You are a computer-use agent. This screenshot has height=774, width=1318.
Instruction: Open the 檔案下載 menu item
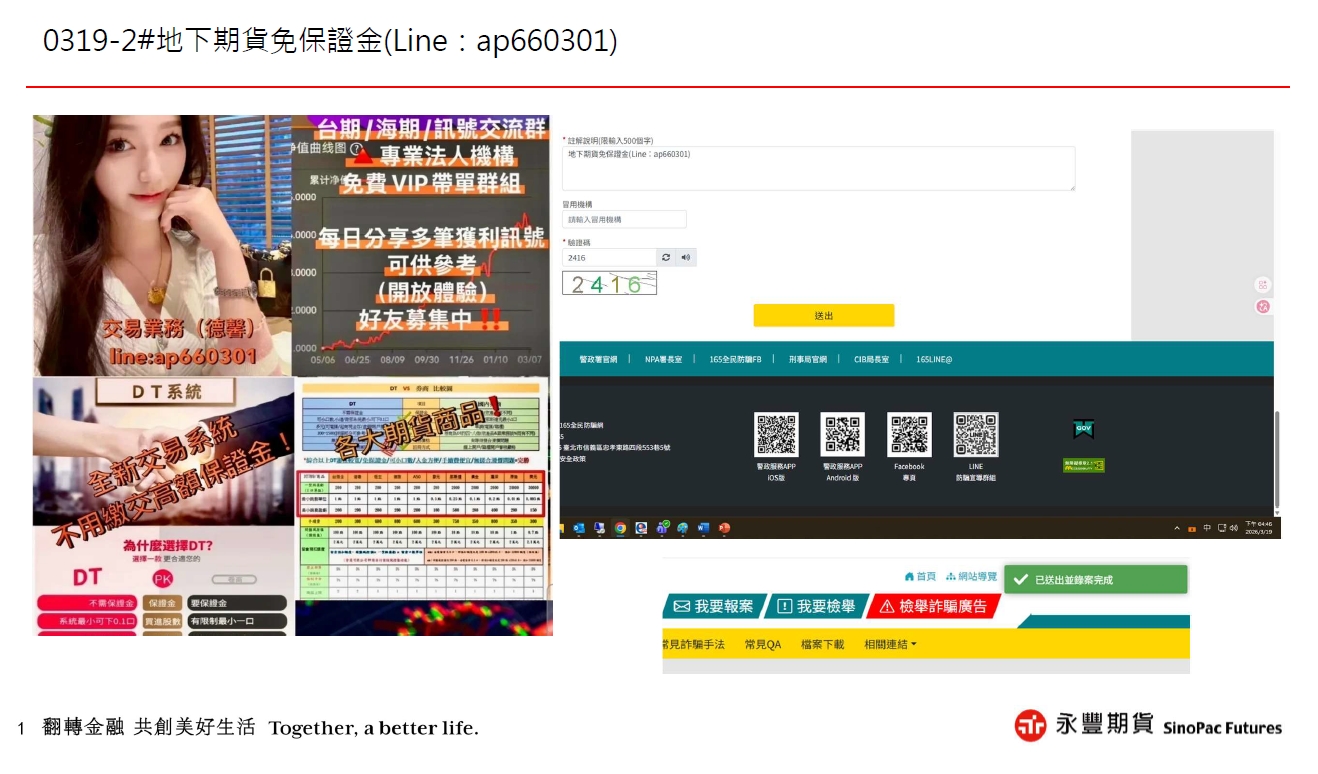(822, 645)
